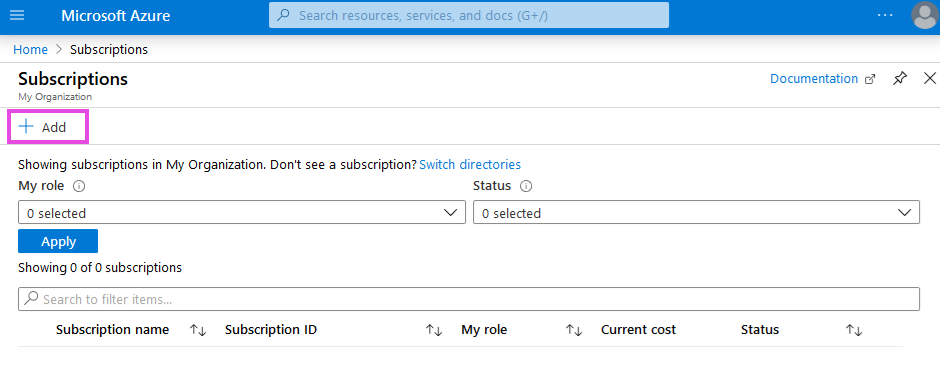The width and height of the screenshot is (940, 386).
Task: Close the Subscriptions blade
Action: (930, 78)
